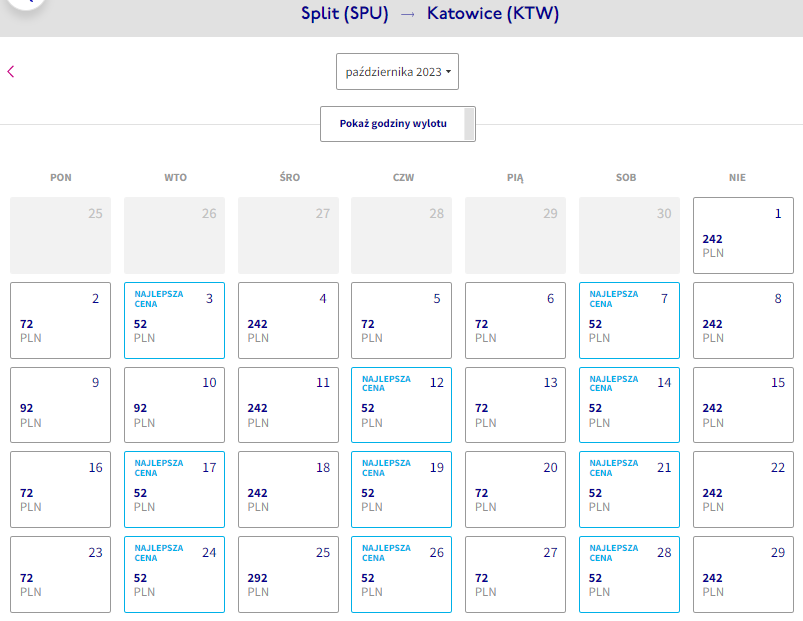Screen dimensions: 803x621
Task: Click the SOB weekday header
Action: (x=626, y=178)
